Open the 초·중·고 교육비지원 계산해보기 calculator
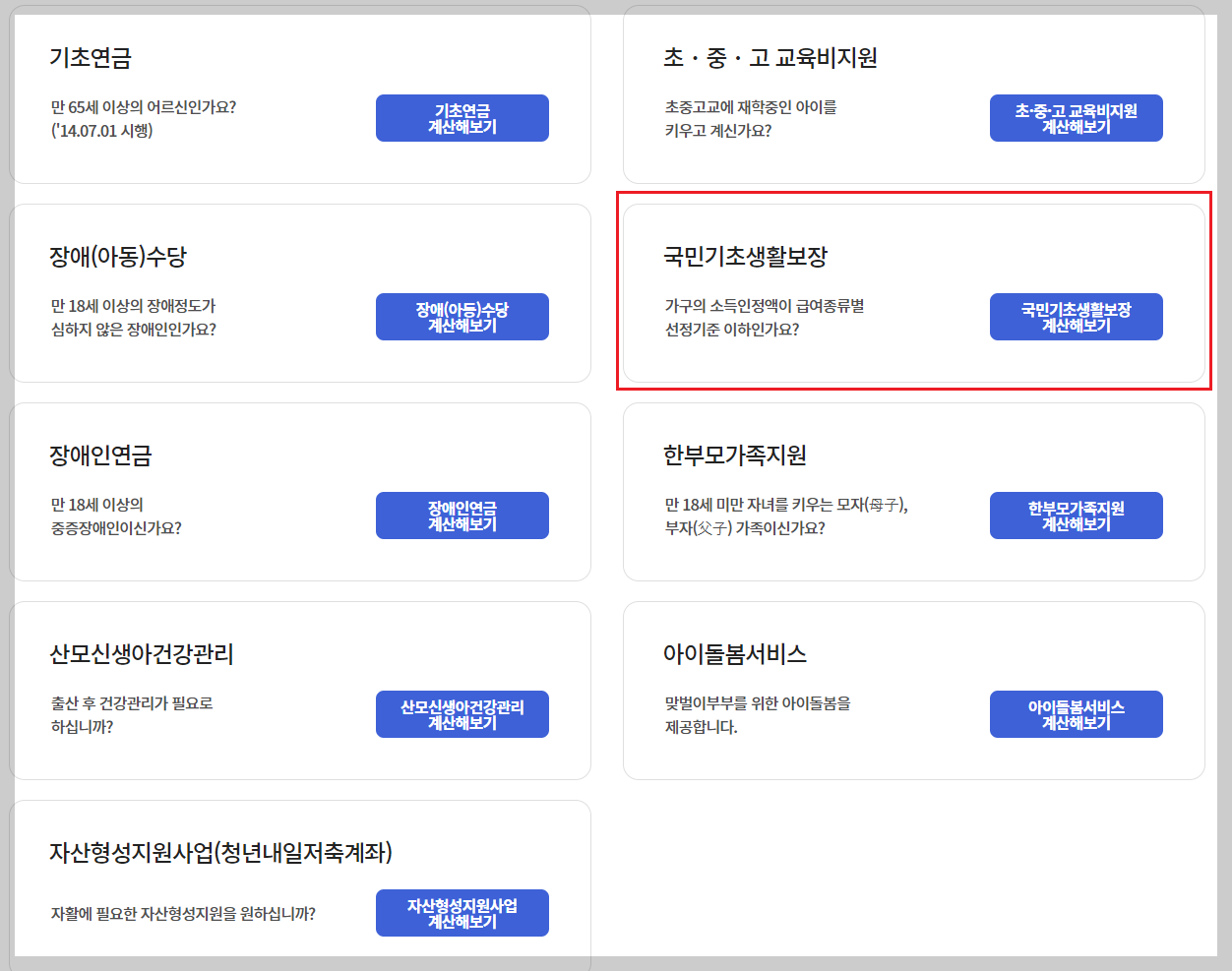Screen dimensions: 1232x971 click(1076, 117)
